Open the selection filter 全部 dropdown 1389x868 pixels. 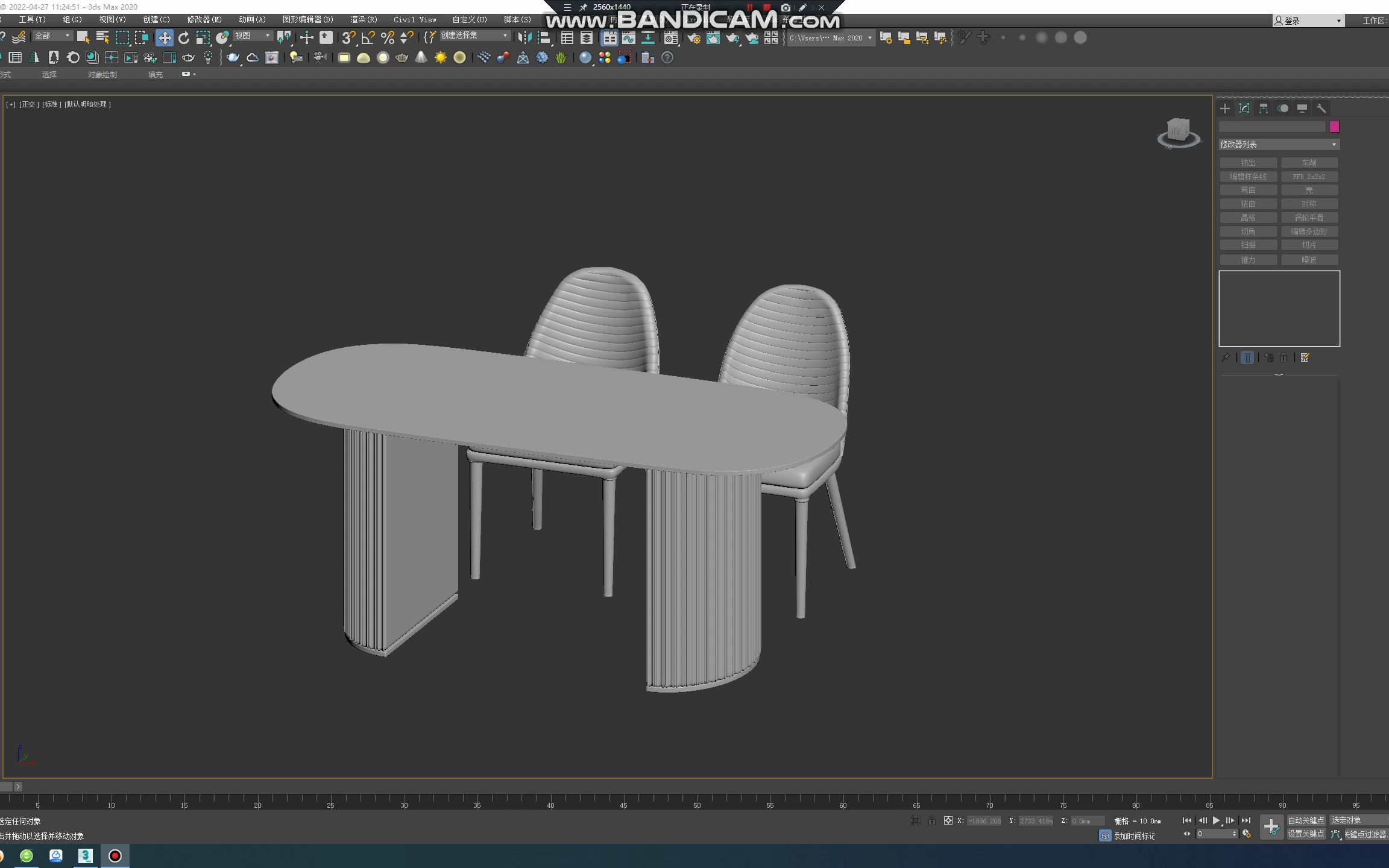tap(52, 36)
